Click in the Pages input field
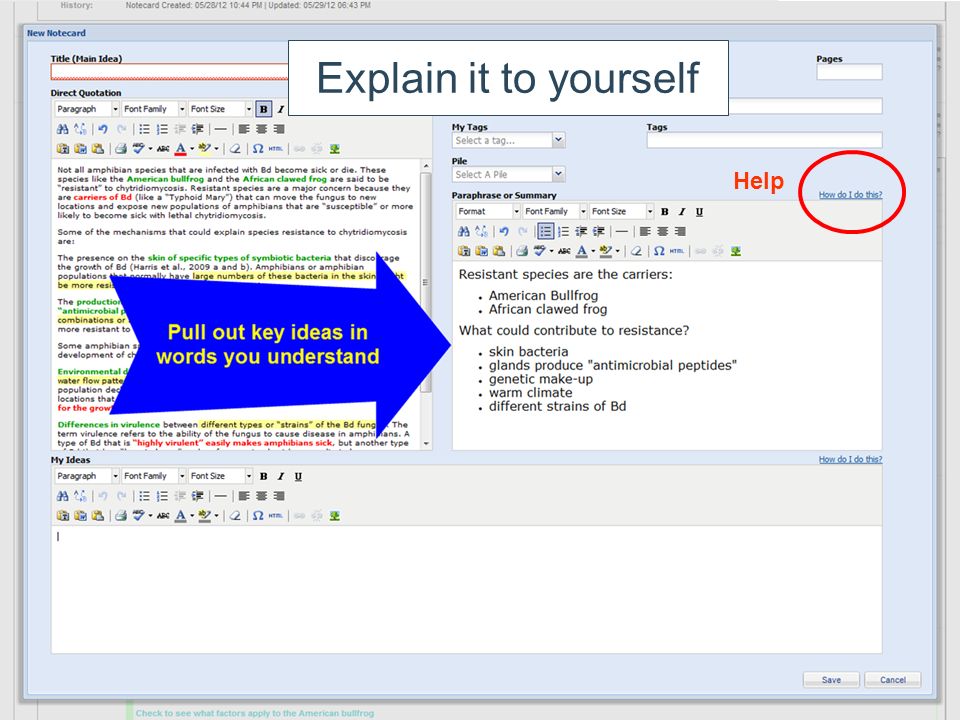Screen dimensions: 960x720 849,72
